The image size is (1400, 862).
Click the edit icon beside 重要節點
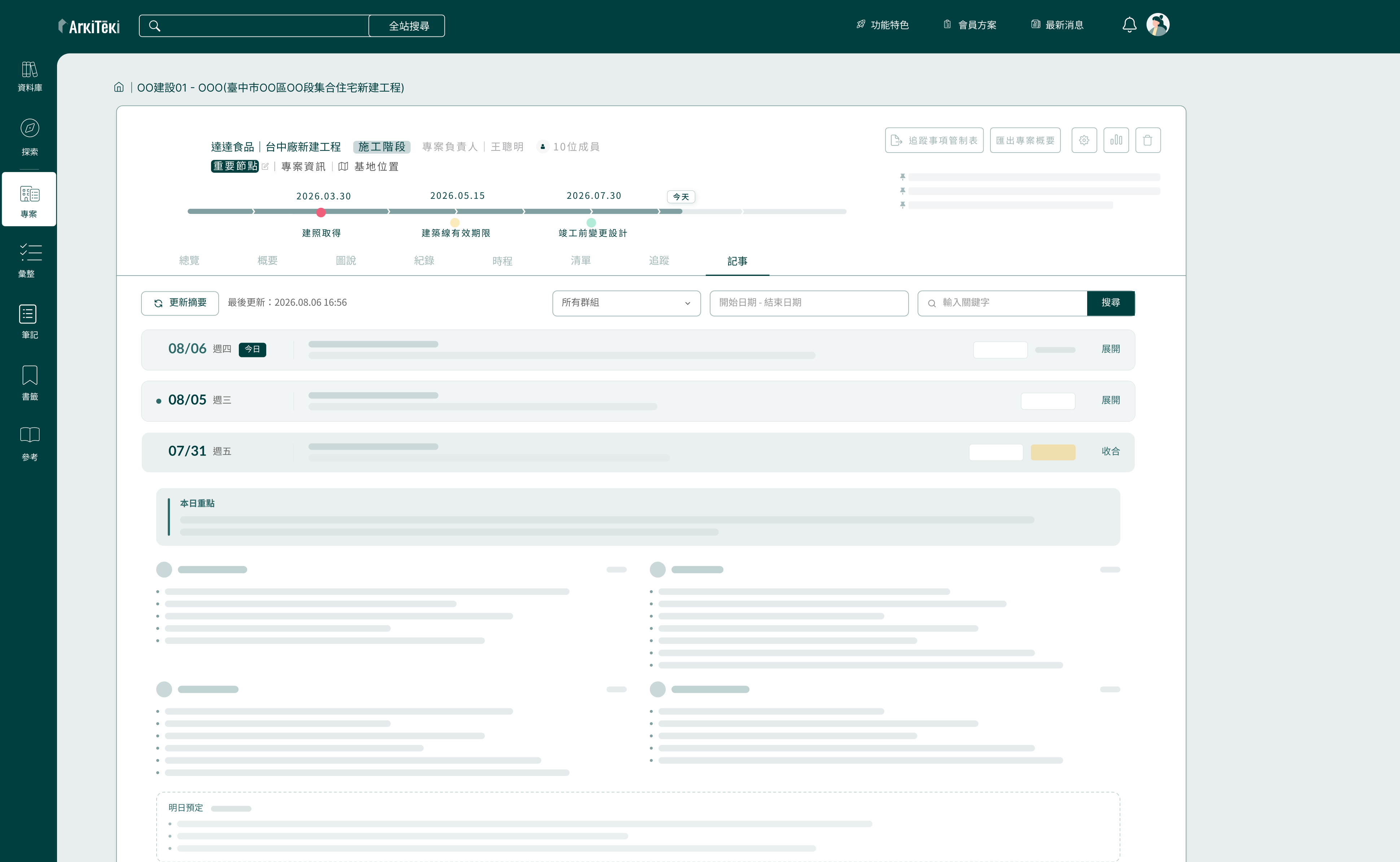click(x=265, y=167)
